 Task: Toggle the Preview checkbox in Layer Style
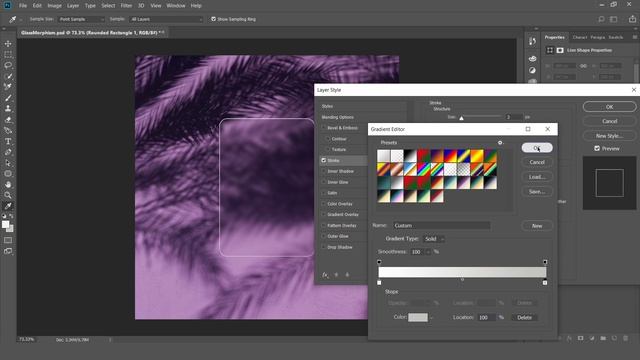pos(597,149)
